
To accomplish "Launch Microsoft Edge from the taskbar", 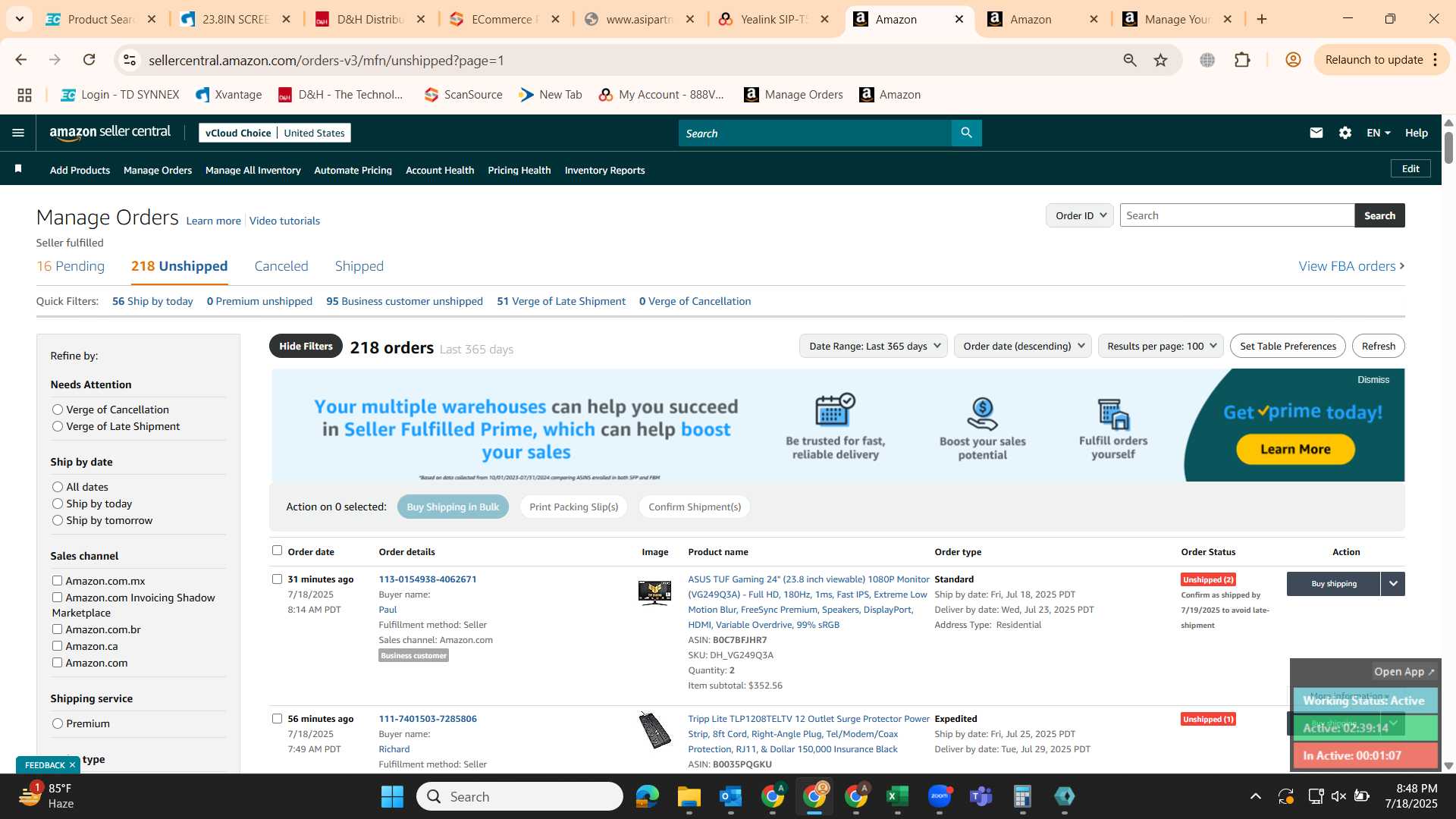I will (647, 796).
